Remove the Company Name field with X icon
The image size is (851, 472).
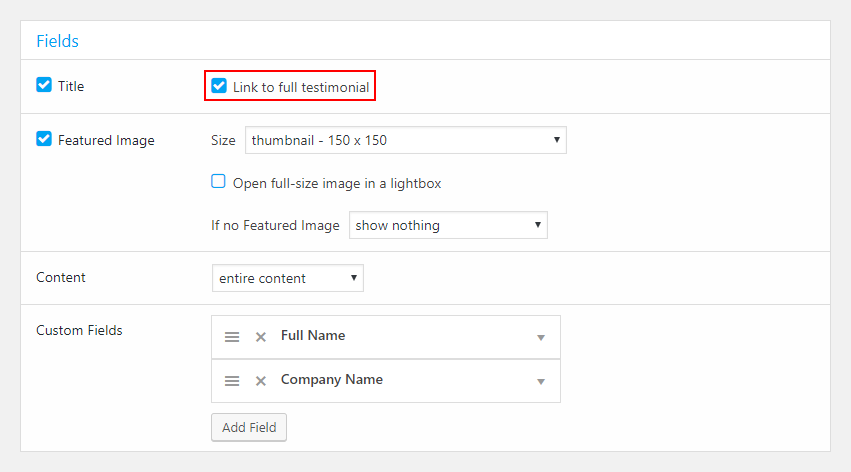click(x=261, y=381)
